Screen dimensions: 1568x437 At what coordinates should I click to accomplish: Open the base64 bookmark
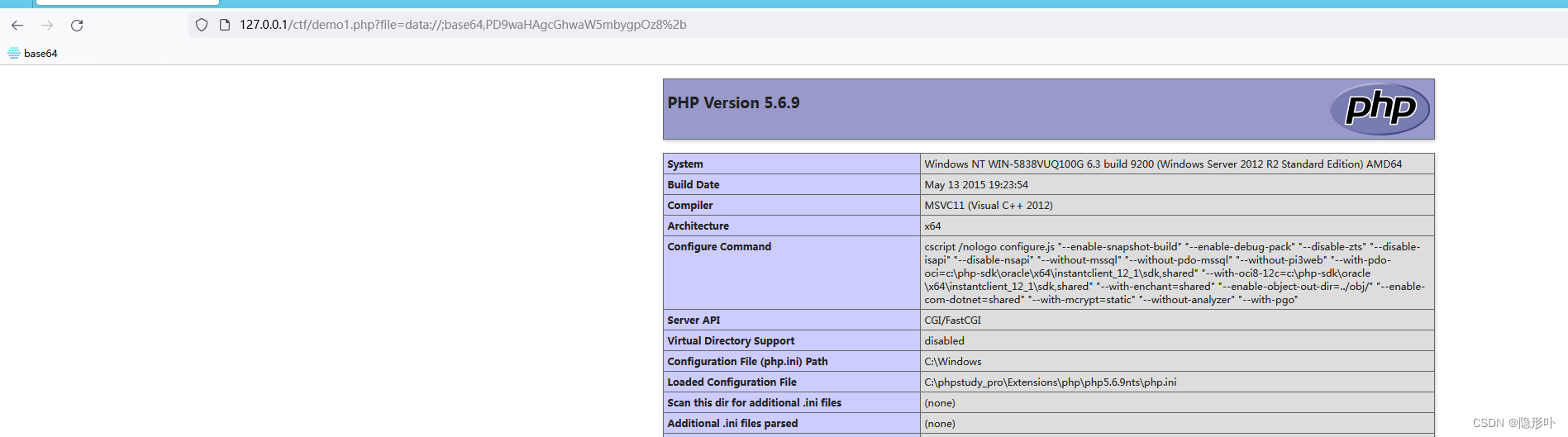coord(33,53)
